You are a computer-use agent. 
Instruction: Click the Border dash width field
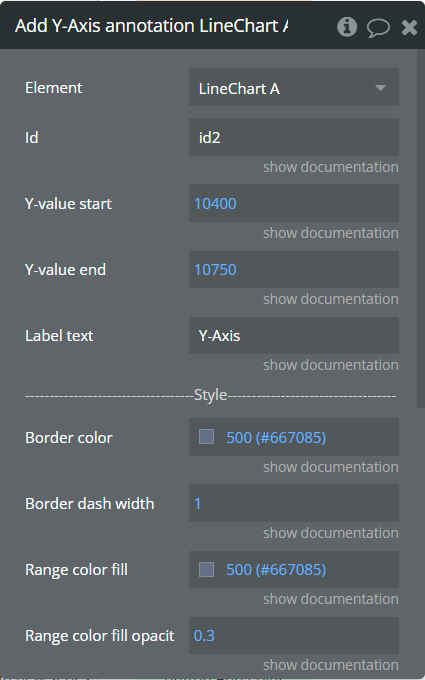(x=294, y=503)
